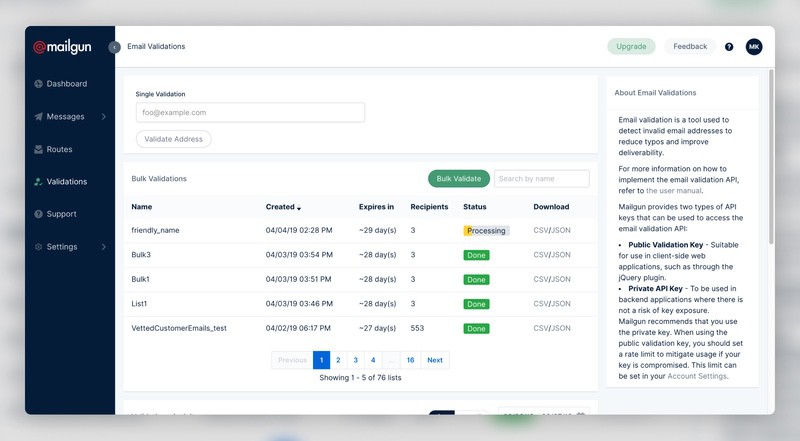Expand the Messages submenu chevron
Image resolution: width=800 pixels, height=441 pixels.
[x=104, y=116]
